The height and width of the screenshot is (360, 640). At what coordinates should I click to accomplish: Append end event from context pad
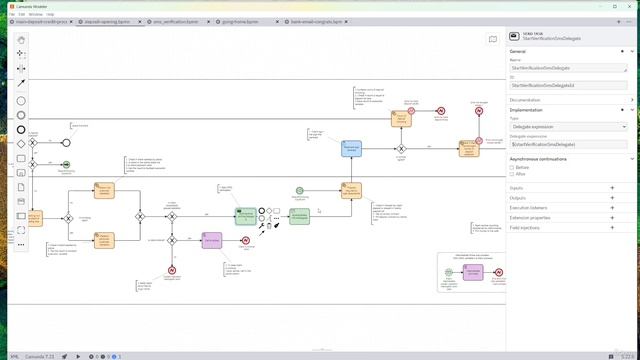(262, 211)
